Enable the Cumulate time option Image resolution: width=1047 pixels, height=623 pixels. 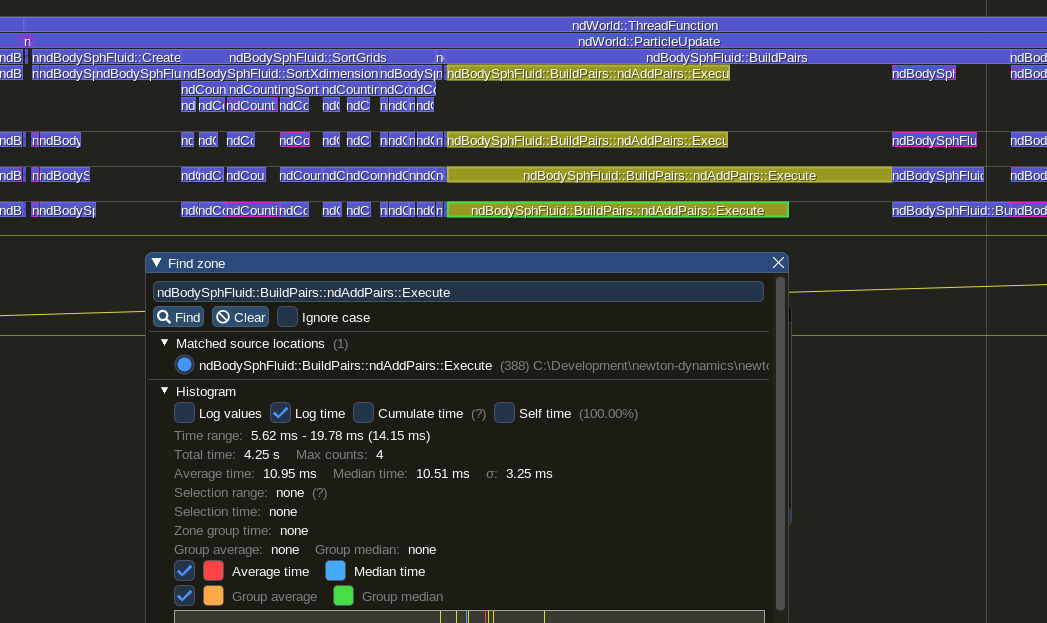pyautogui.click(x=364, y=413)
